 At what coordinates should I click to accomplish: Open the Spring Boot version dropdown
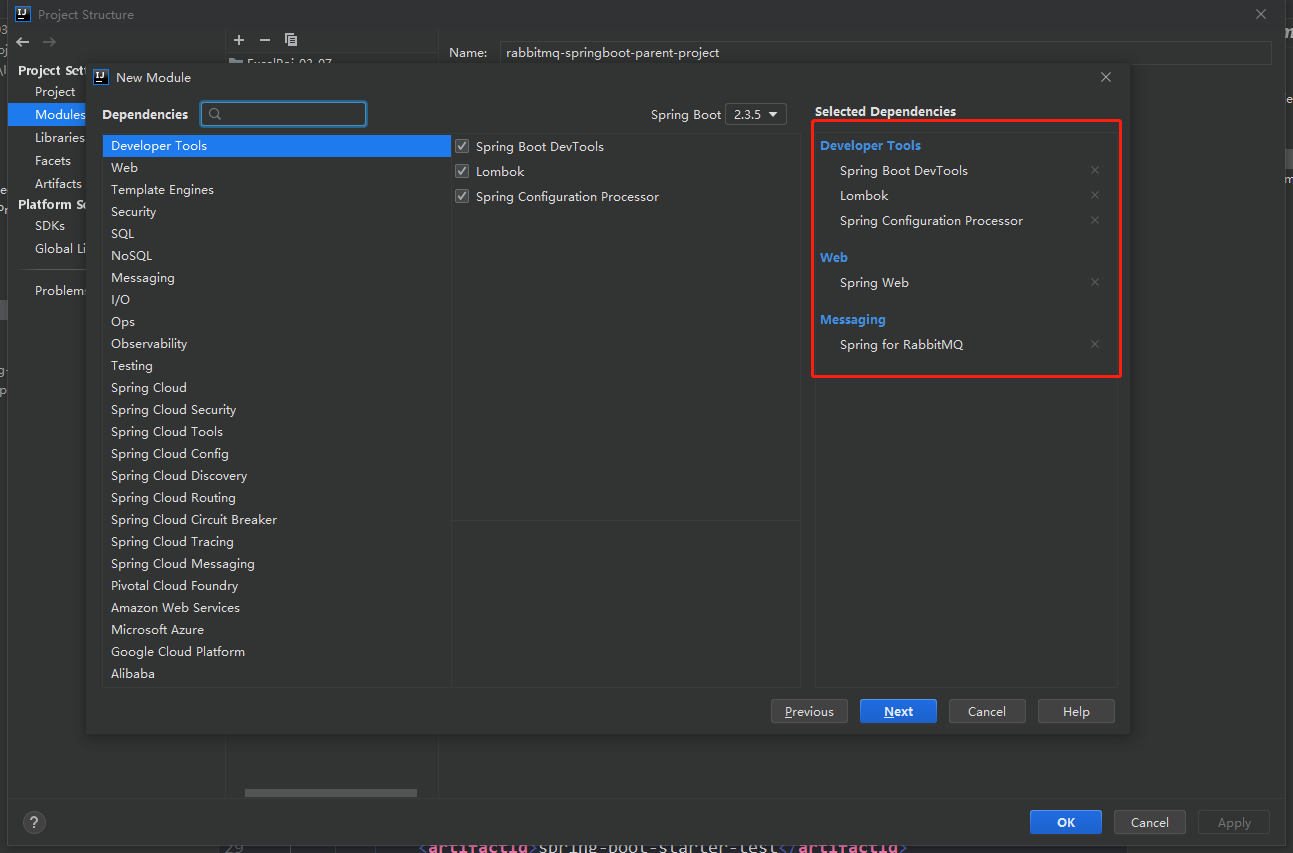(x=756, y=114)
